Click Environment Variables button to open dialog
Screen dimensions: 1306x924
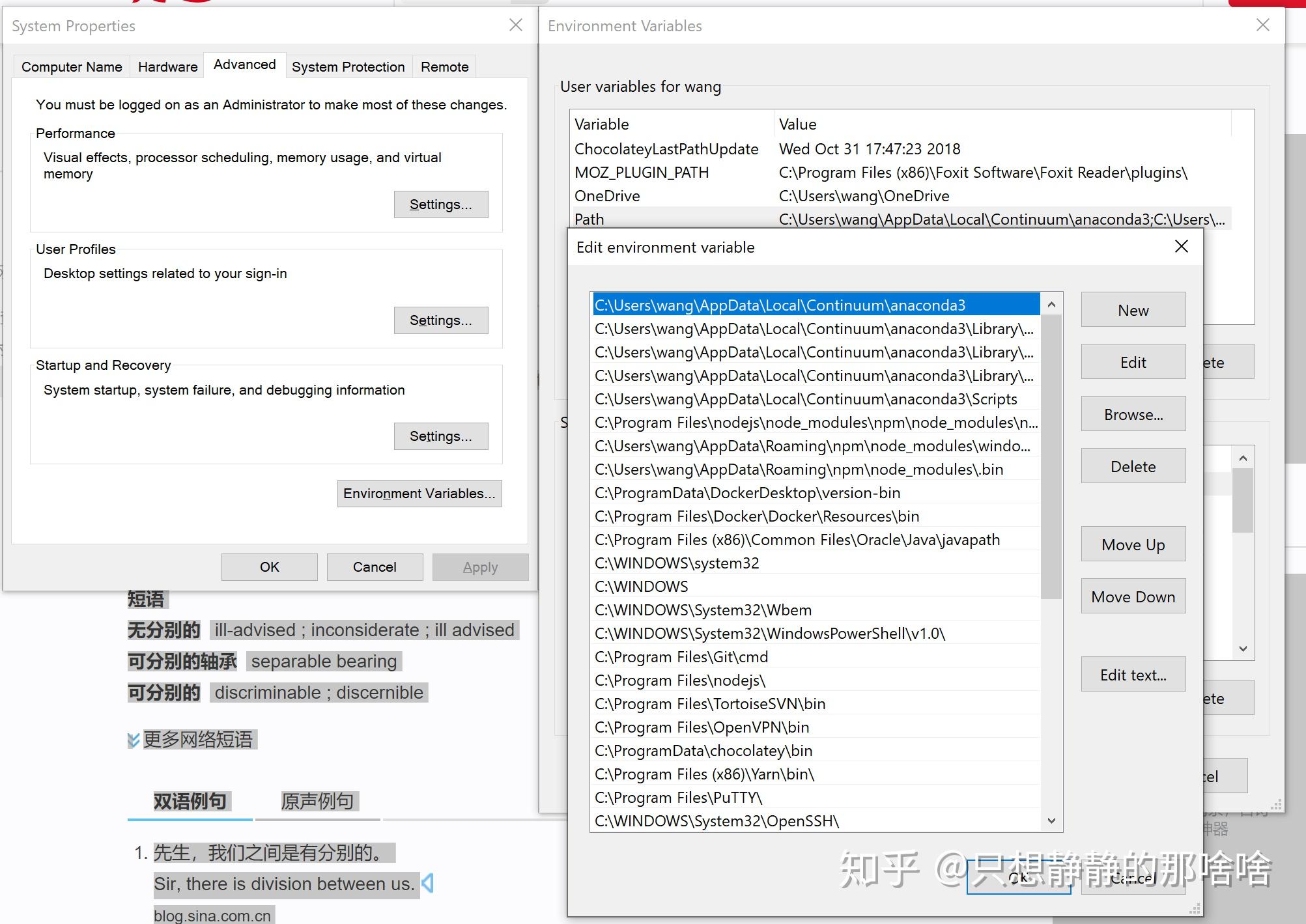coord(418,493)
